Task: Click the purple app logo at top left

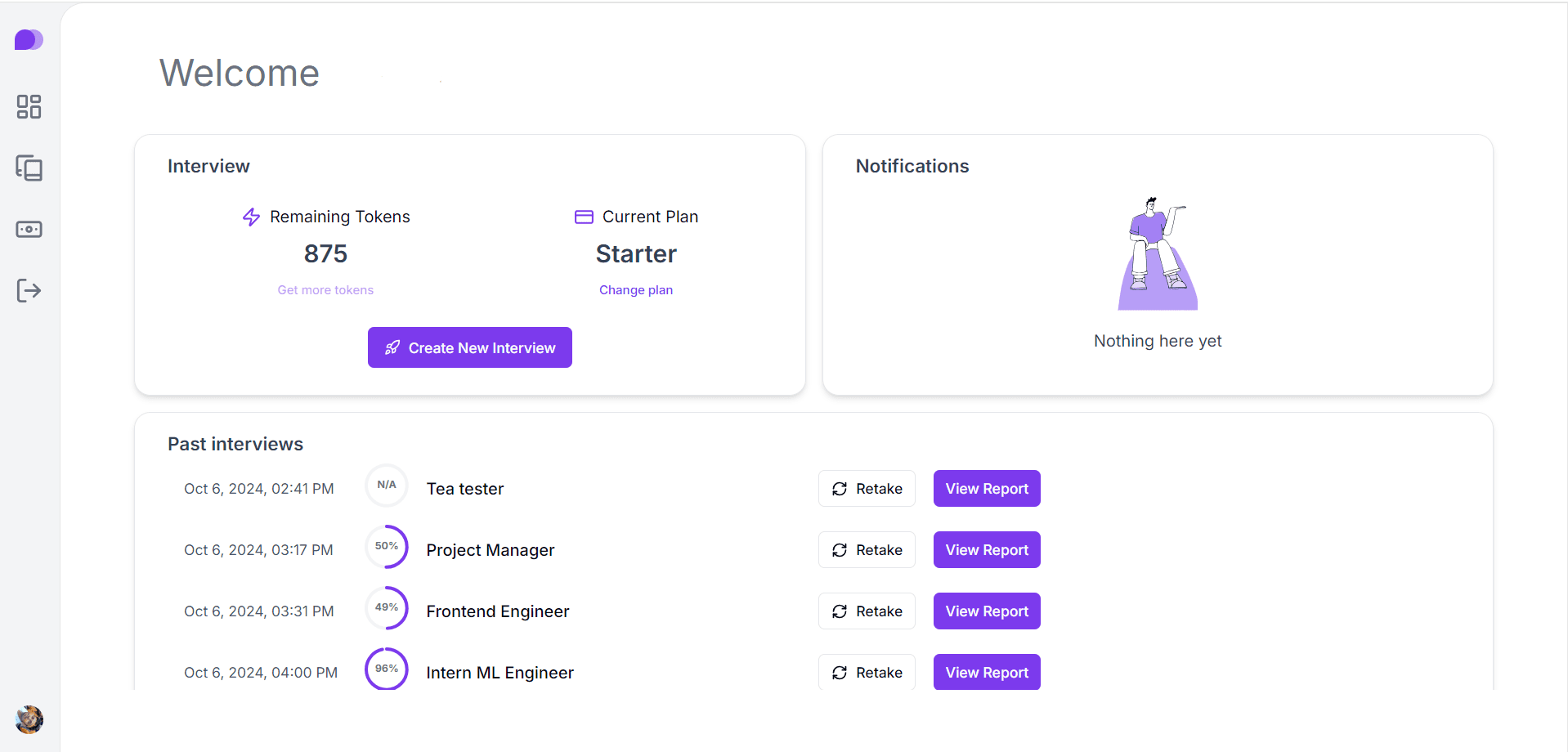Action: (x=29, y=39)
